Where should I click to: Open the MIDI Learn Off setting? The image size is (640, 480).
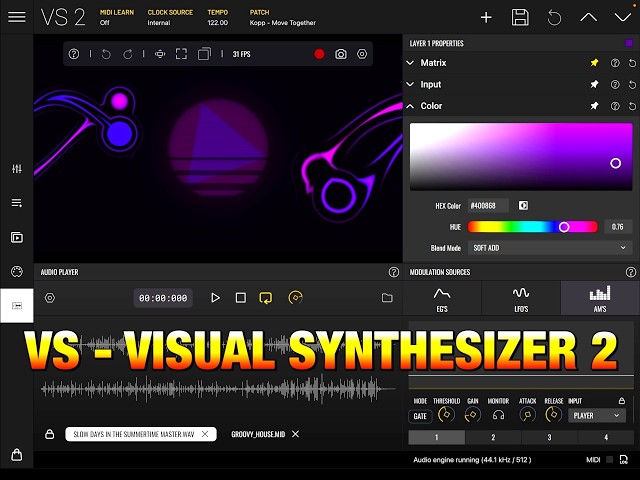117,18
